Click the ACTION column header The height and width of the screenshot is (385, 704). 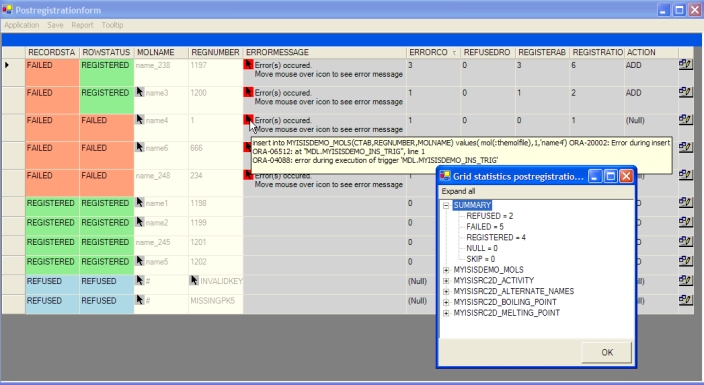(651, 53)
